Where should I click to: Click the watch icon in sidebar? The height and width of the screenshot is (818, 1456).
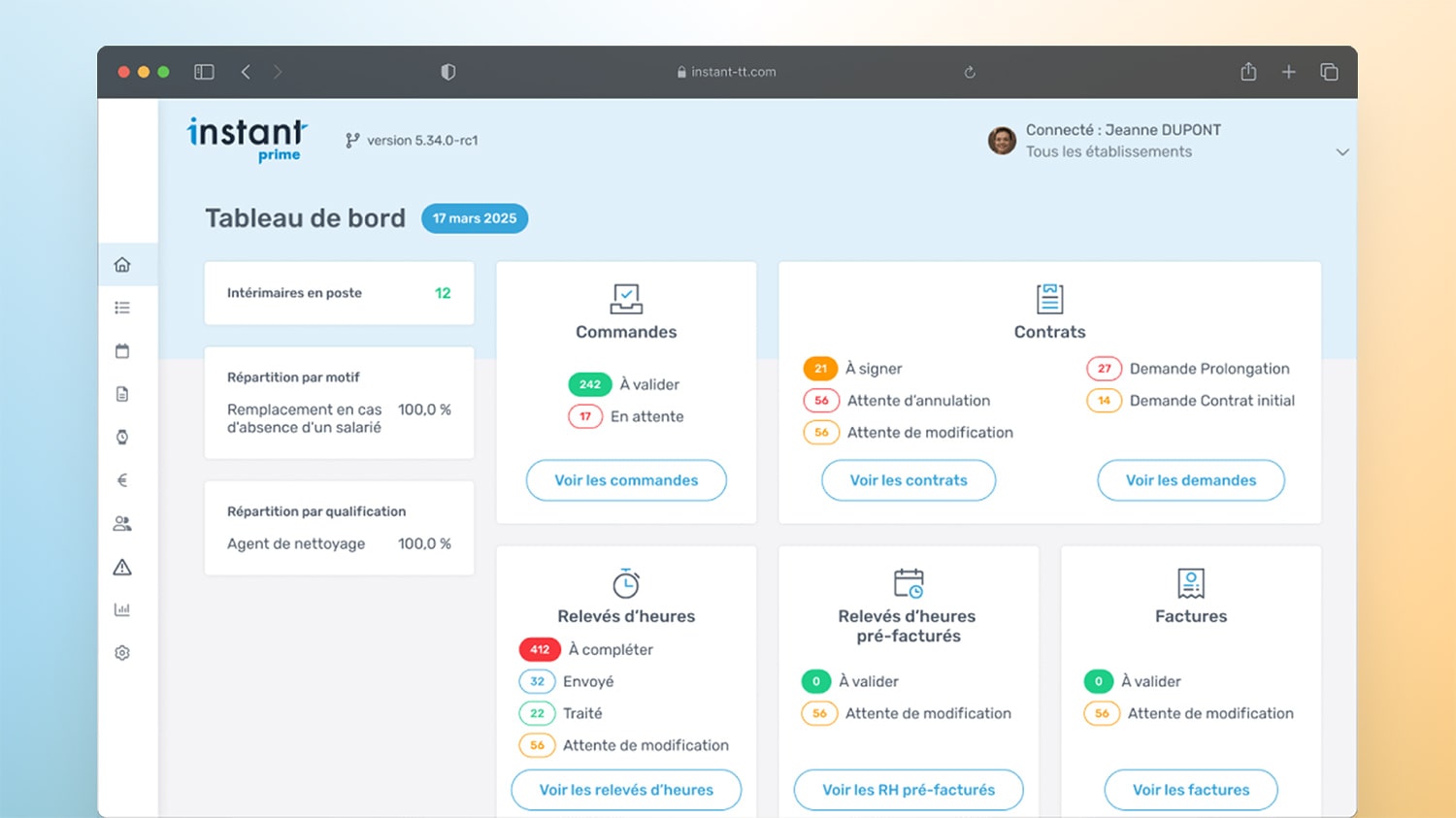122,438
